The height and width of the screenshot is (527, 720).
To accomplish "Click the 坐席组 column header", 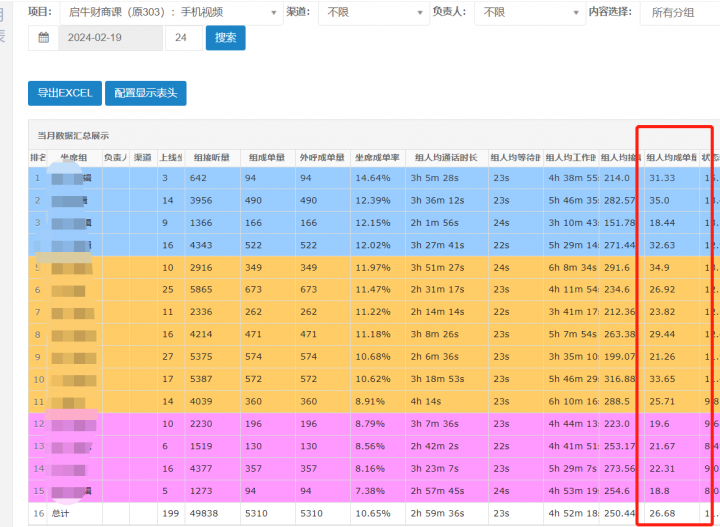I will pos(74,158).
